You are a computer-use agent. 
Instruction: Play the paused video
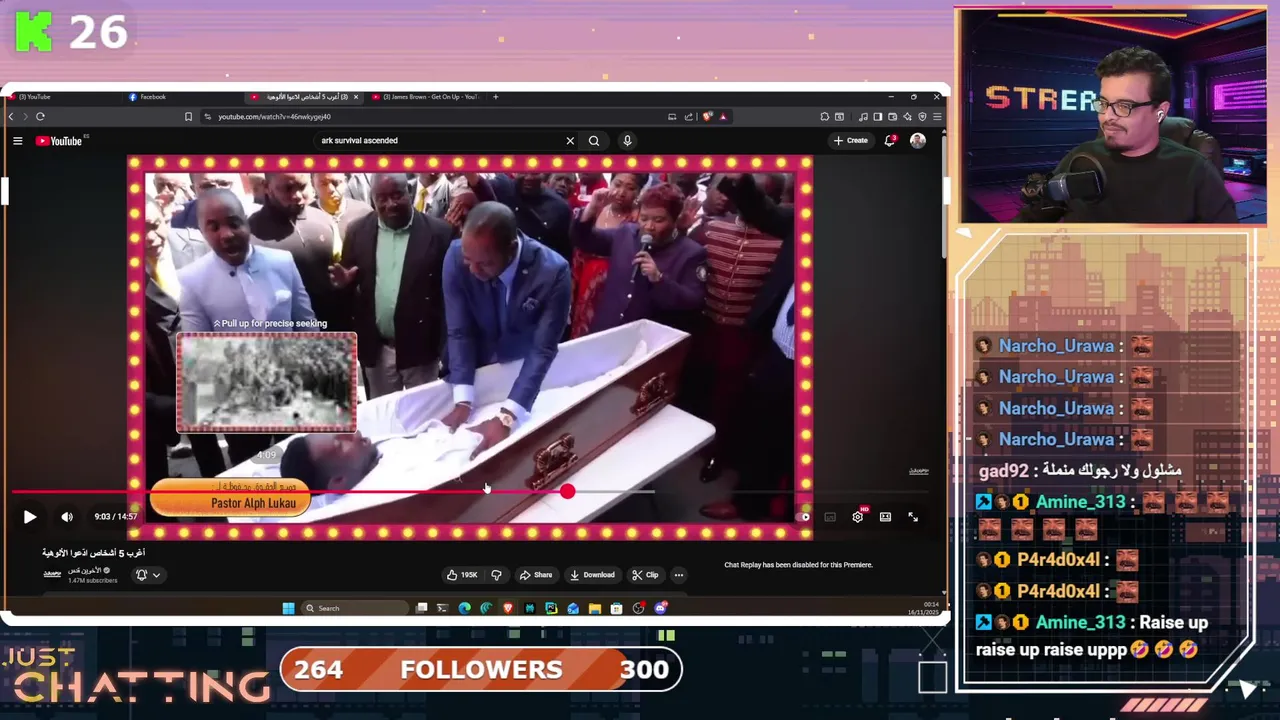pos(29,517)
